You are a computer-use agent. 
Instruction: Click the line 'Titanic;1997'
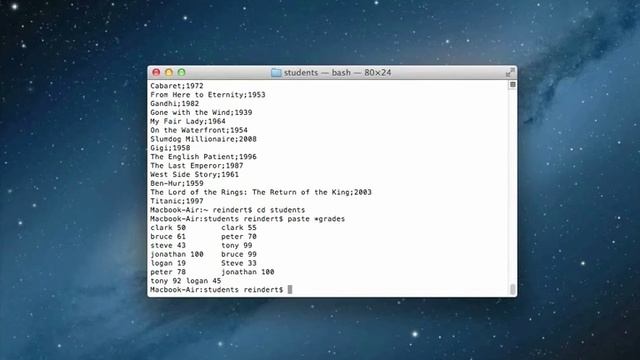coord(177,201)
